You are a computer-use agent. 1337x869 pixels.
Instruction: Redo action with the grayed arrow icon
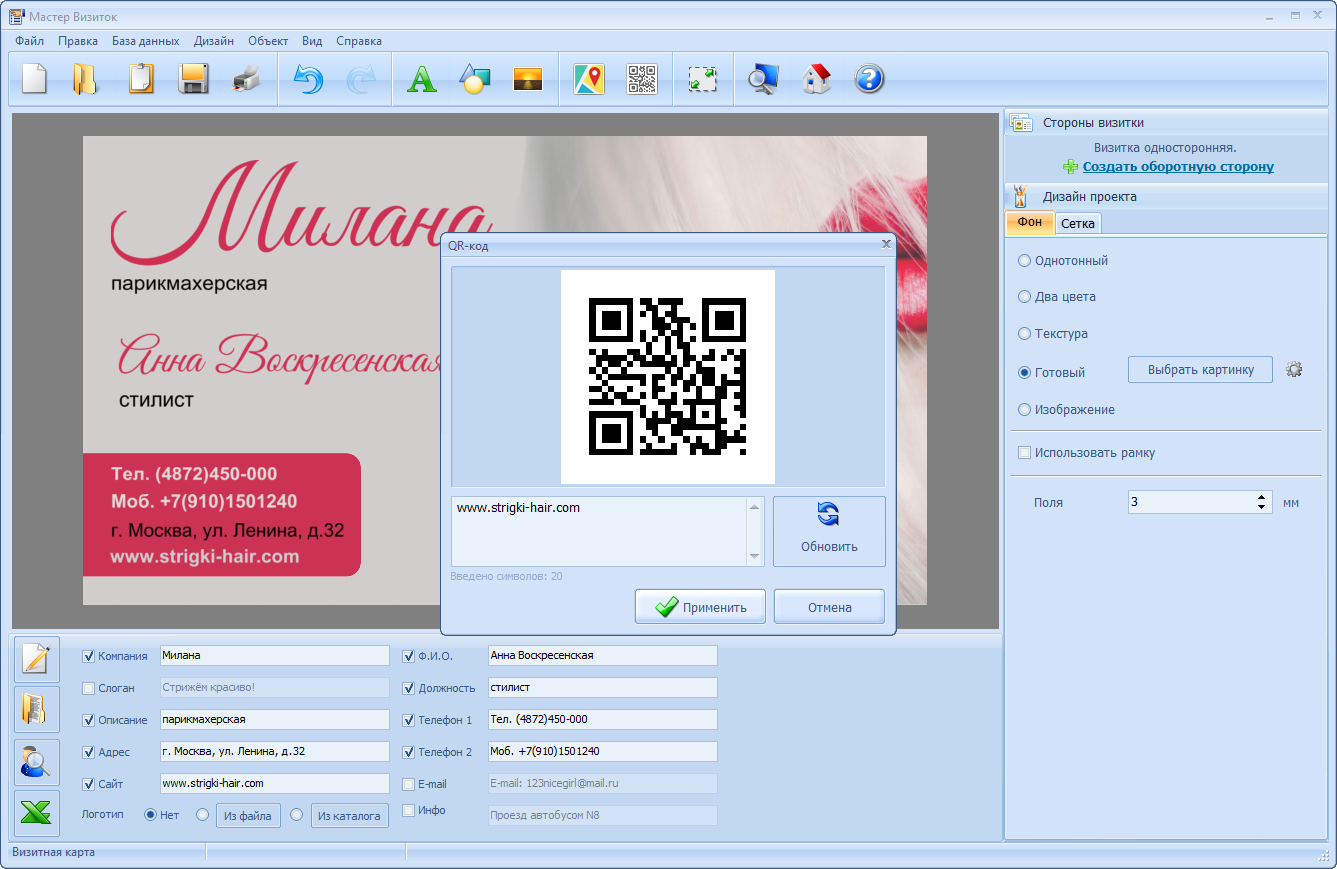pos(361,78)
